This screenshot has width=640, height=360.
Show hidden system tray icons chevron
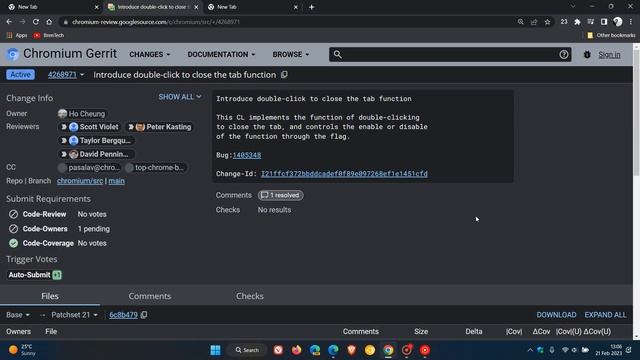(x=530, y=350)
